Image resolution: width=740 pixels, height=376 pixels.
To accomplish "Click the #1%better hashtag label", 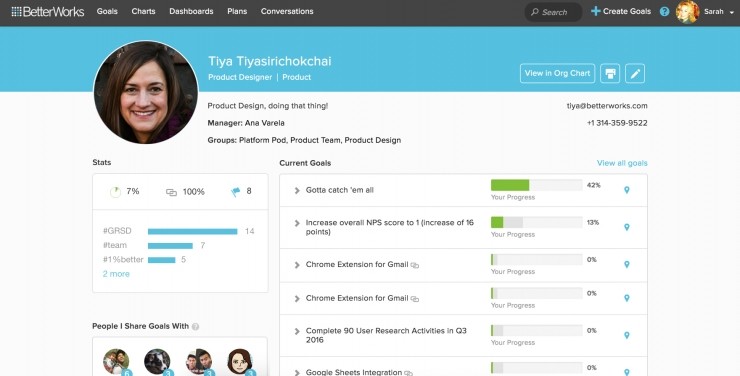I will click(123, 259).
